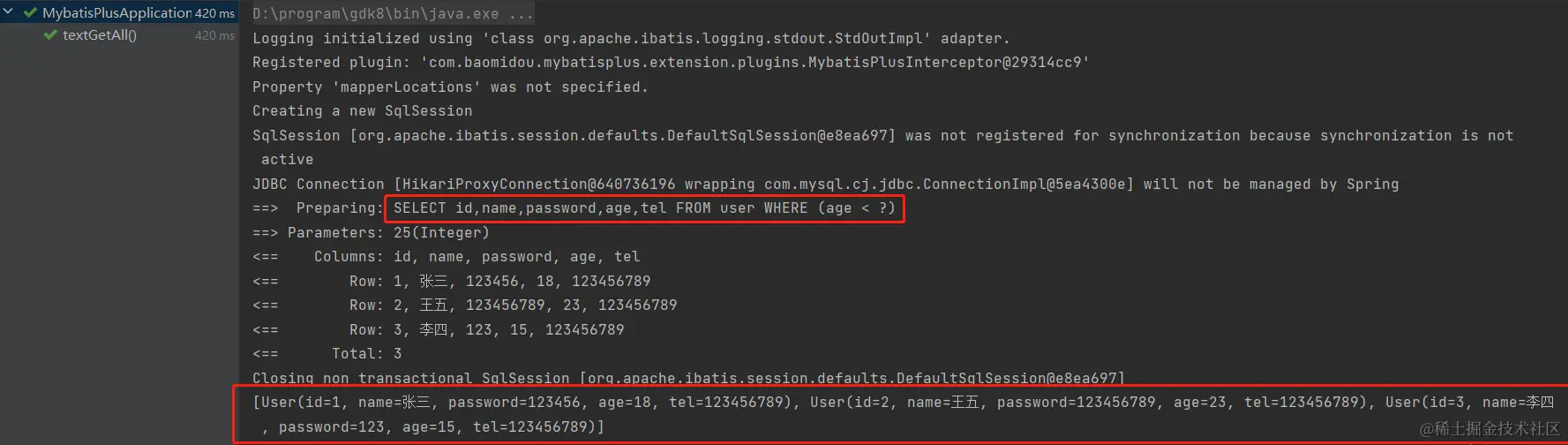Click the 'Registered plugin' console line
The image size is (1568, 445).
tap(670, 63)
